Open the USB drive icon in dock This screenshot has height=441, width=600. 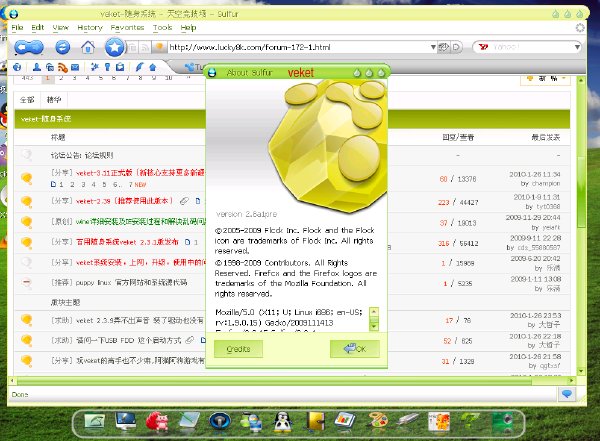tap(408, 421)
